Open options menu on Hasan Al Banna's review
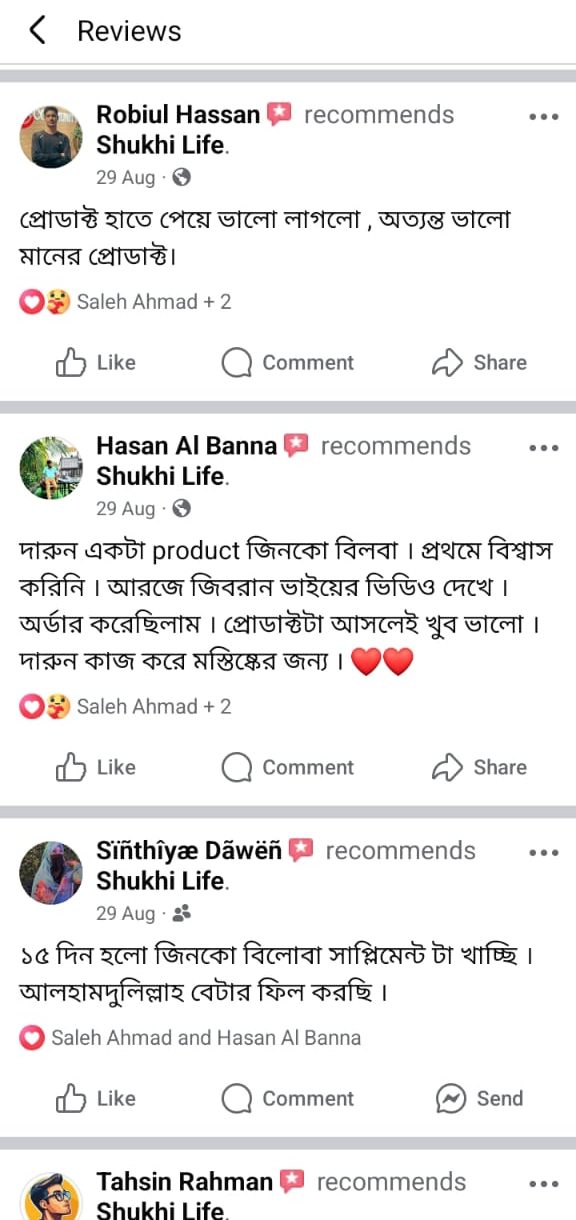576x1220 pixels. [543, 447]
